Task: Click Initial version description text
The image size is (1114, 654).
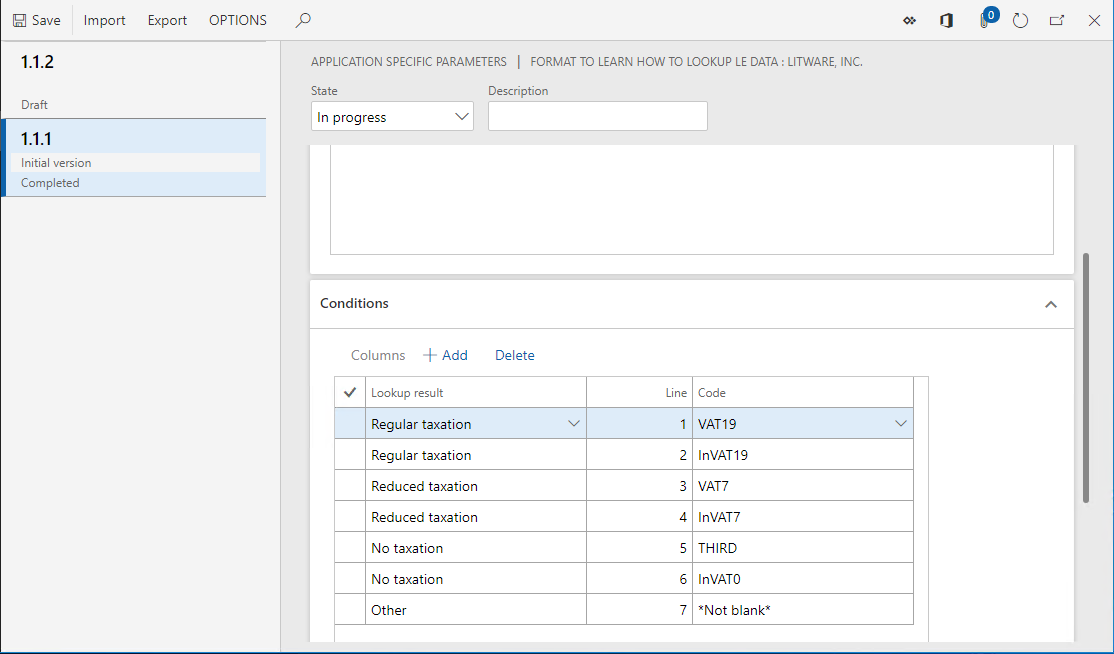Action: pos(56,163)
